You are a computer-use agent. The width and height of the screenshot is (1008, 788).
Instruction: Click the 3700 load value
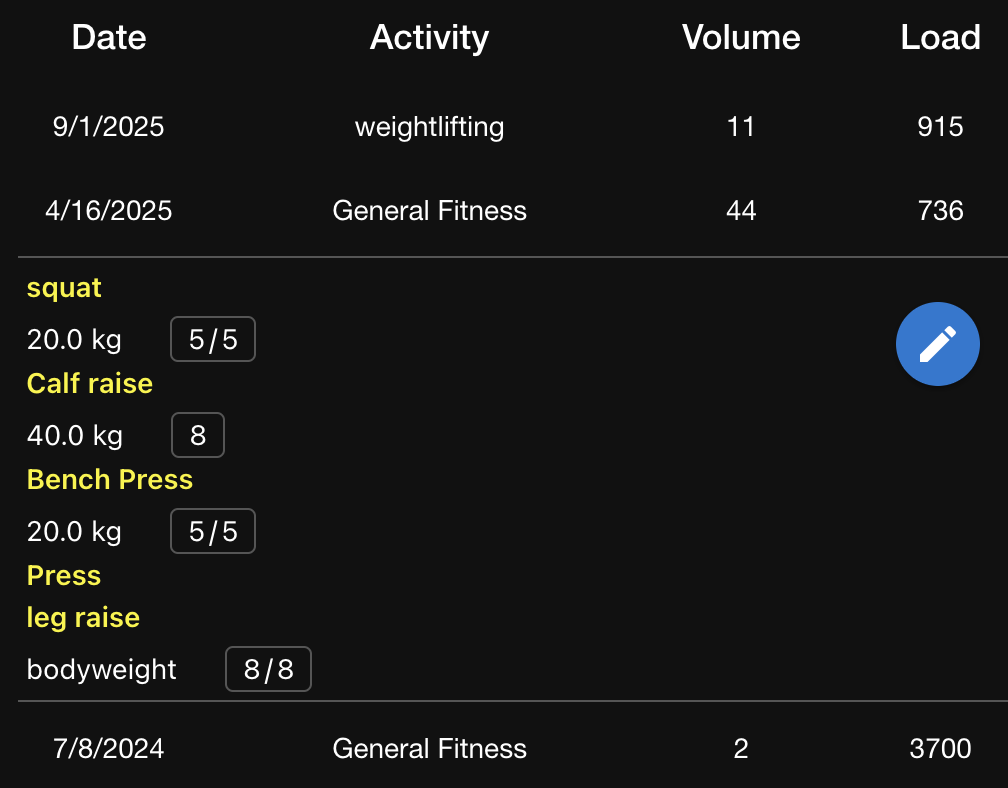point(940,749)
